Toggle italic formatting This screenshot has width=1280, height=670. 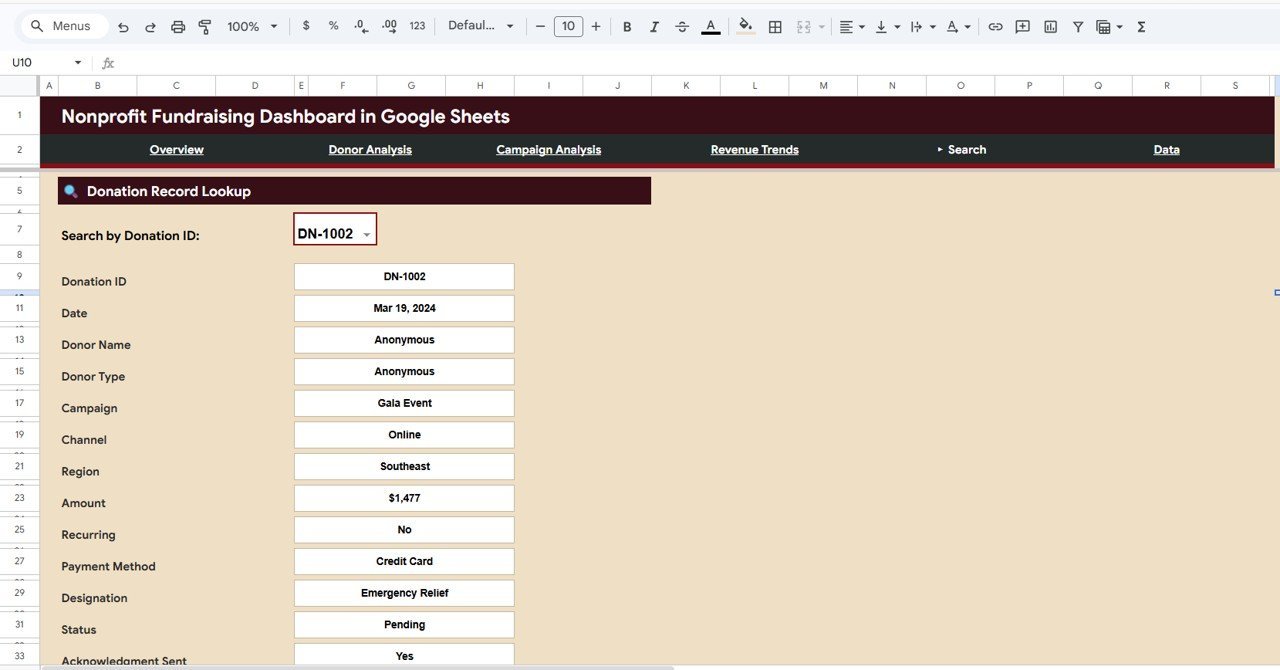click(654, 26)
